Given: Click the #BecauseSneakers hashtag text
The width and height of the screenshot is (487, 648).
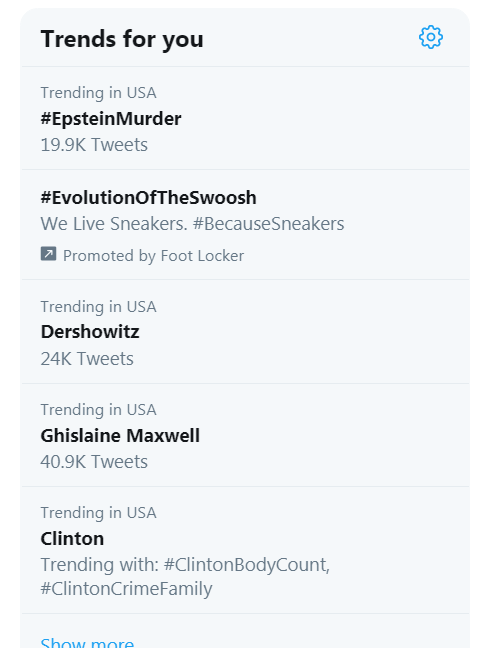Looking at the screenshot, I should 268,224.
